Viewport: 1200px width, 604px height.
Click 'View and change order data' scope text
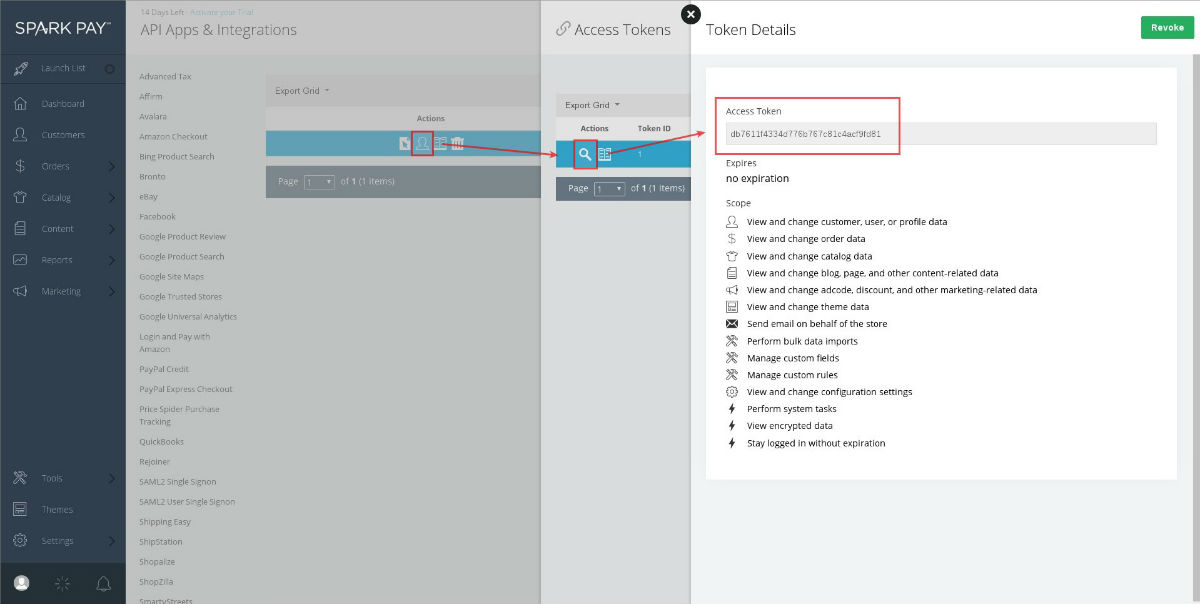(806, 239)
